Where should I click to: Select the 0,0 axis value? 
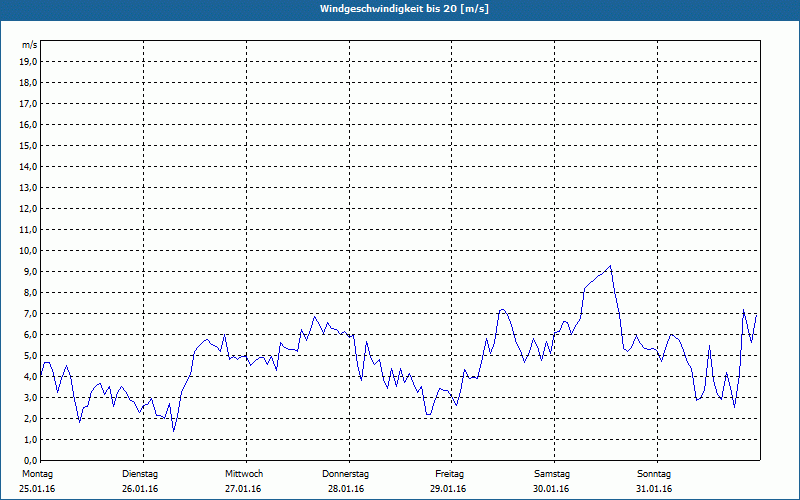(x=30, y=460)
